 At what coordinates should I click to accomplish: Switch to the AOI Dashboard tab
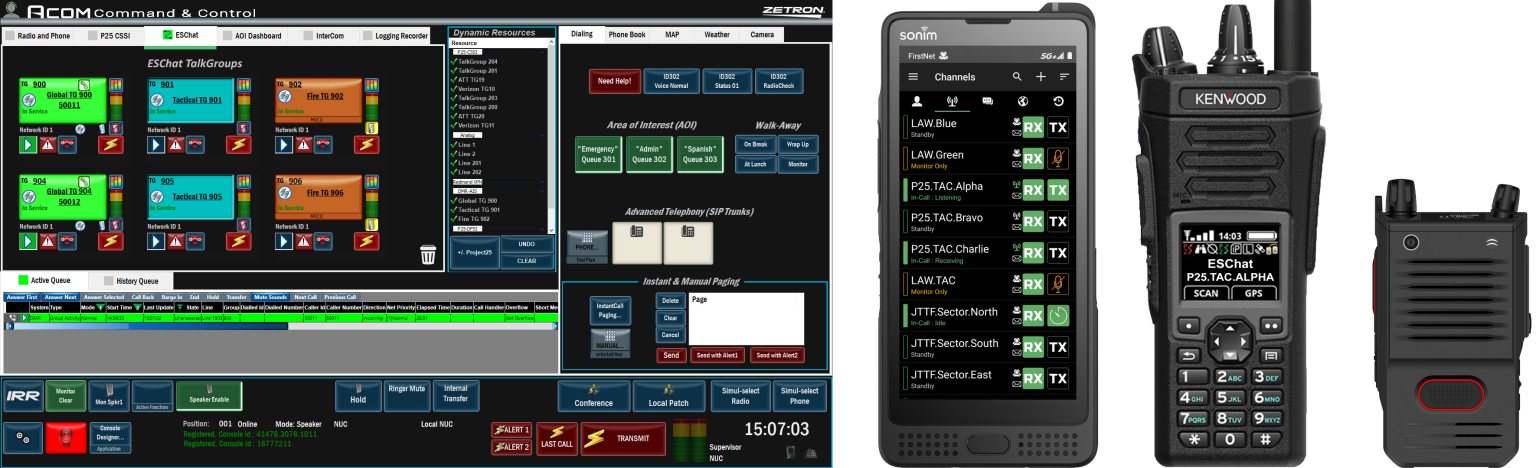pos(251,36)
